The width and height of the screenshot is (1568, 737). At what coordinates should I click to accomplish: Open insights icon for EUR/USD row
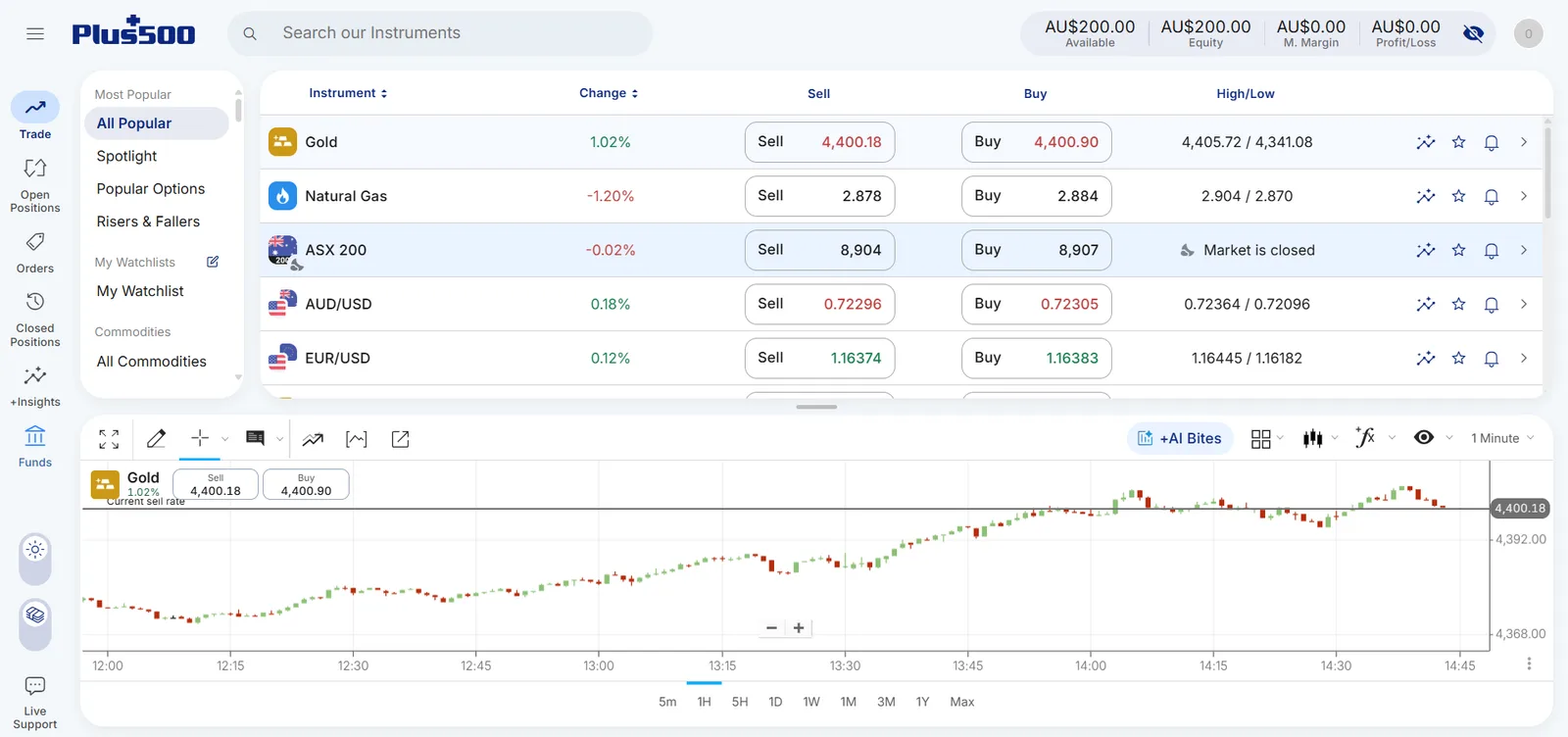point(1426,358)
